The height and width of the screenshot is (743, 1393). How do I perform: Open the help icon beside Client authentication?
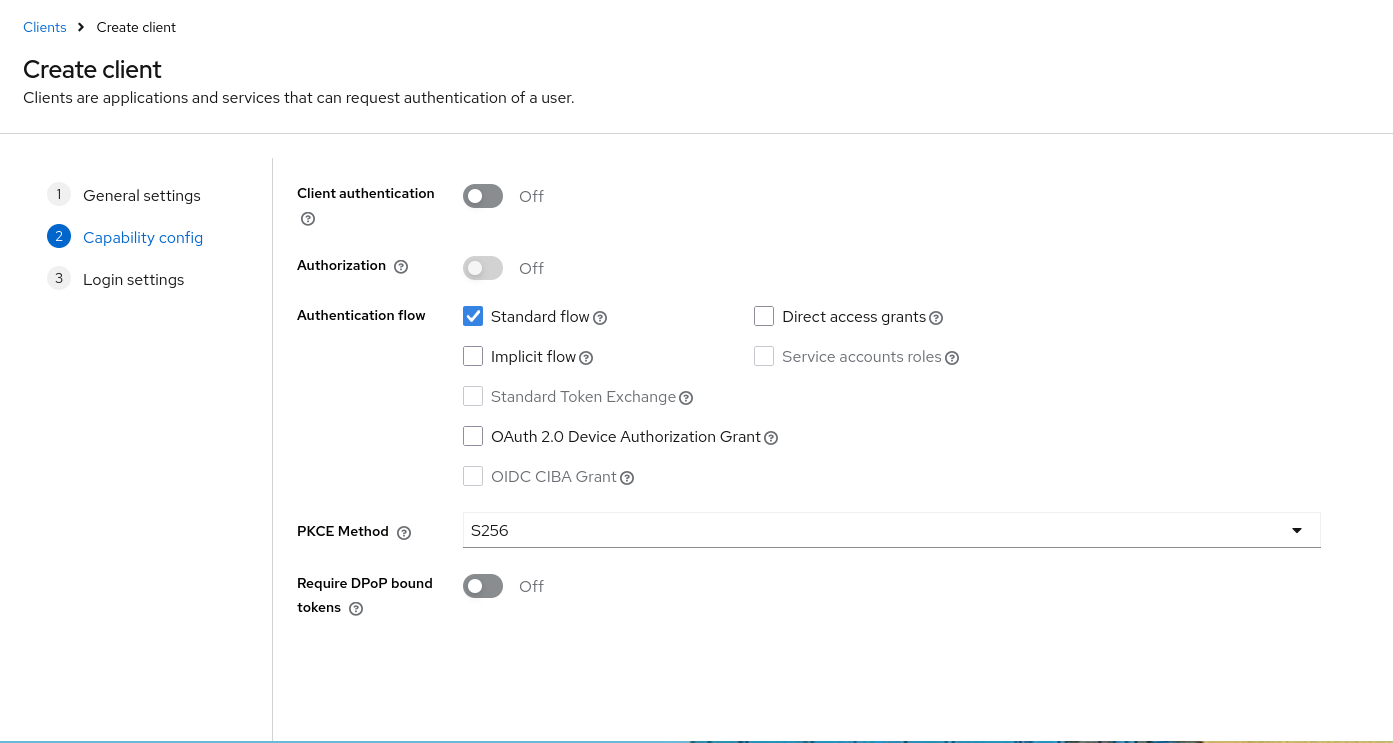point(307,218)
